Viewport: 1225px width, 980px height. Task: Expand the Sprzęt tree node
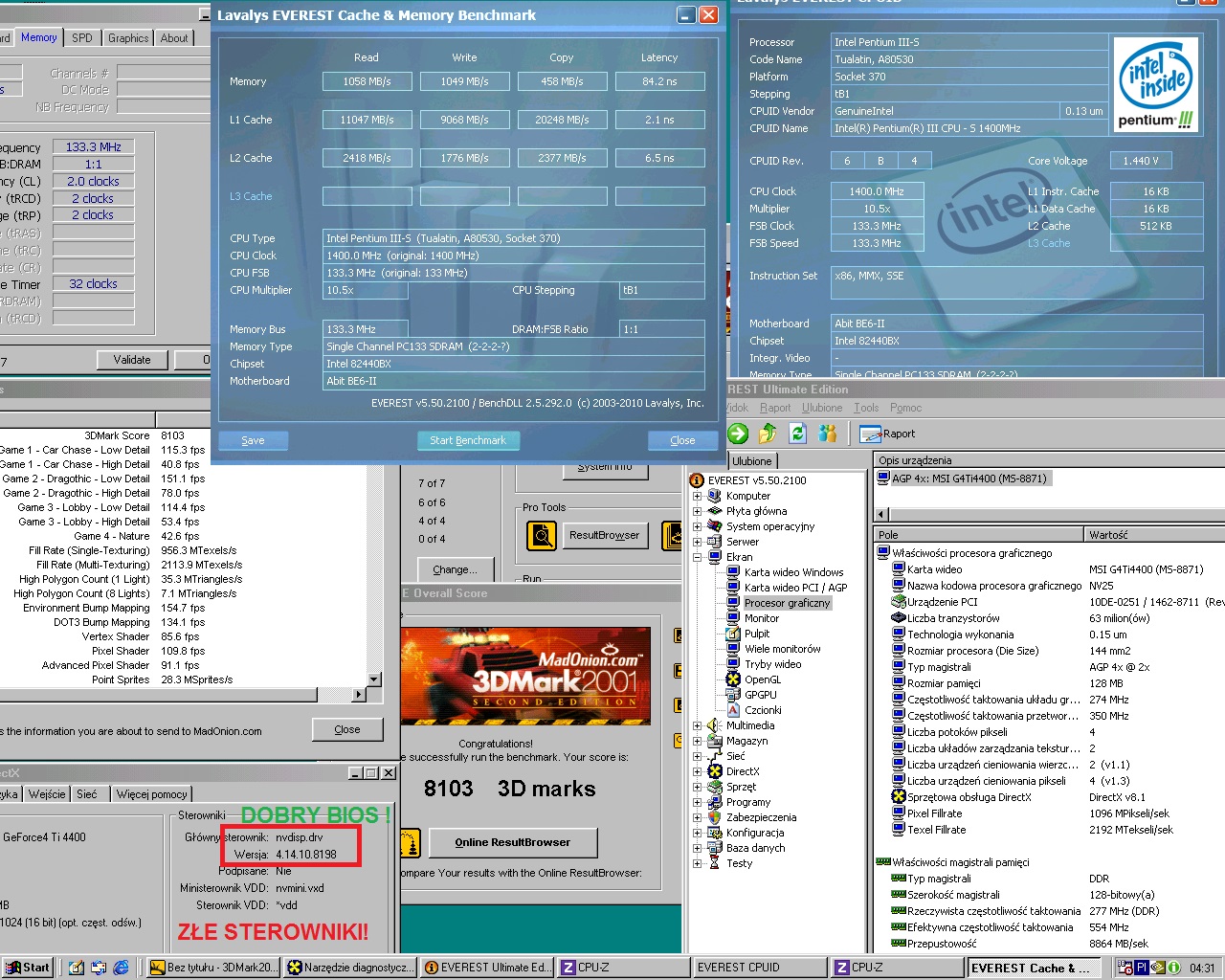(x=698, y=787)
